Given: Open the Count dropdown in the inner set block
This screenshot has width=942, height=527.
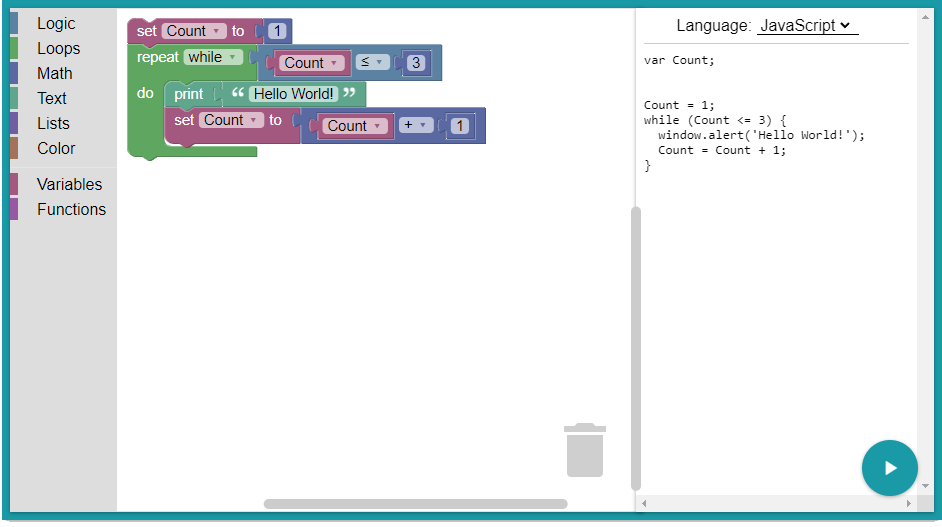Looking at the screenshot, I should point(231,120).
